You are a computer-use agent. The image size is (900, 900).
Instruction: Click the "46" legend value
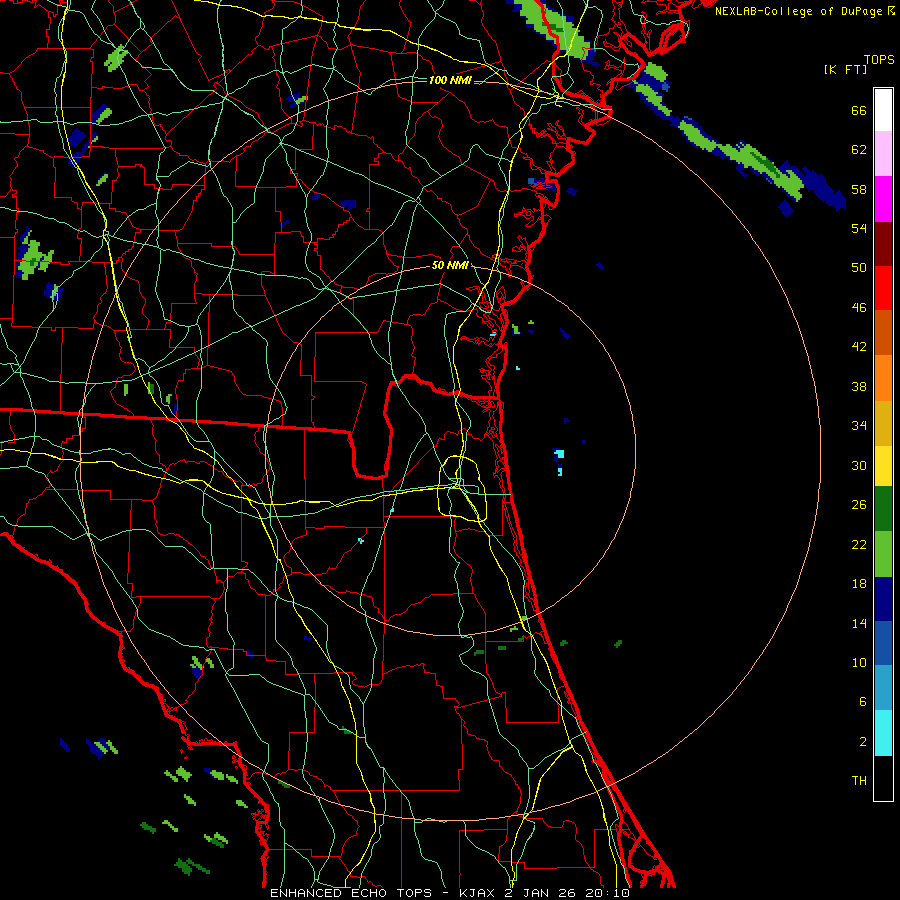tap(859, 308)
